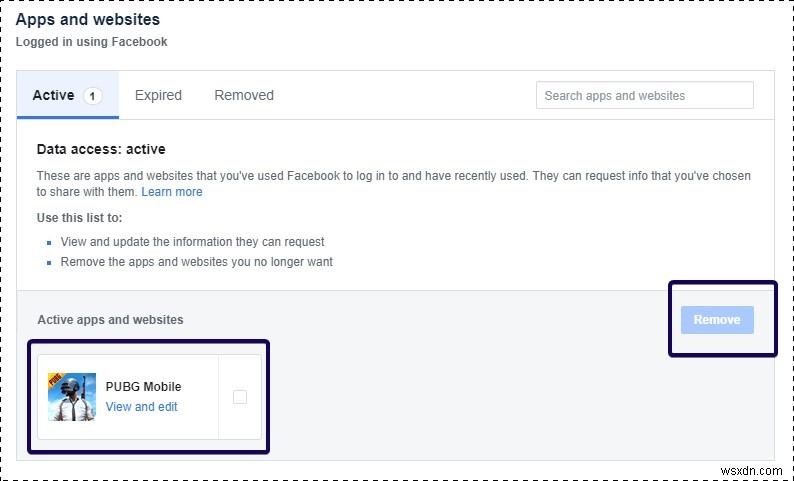Image resolution: width=794 pixels, height=481 pixels.
Task: Switch to the Active tab
Action: (53, 96)
